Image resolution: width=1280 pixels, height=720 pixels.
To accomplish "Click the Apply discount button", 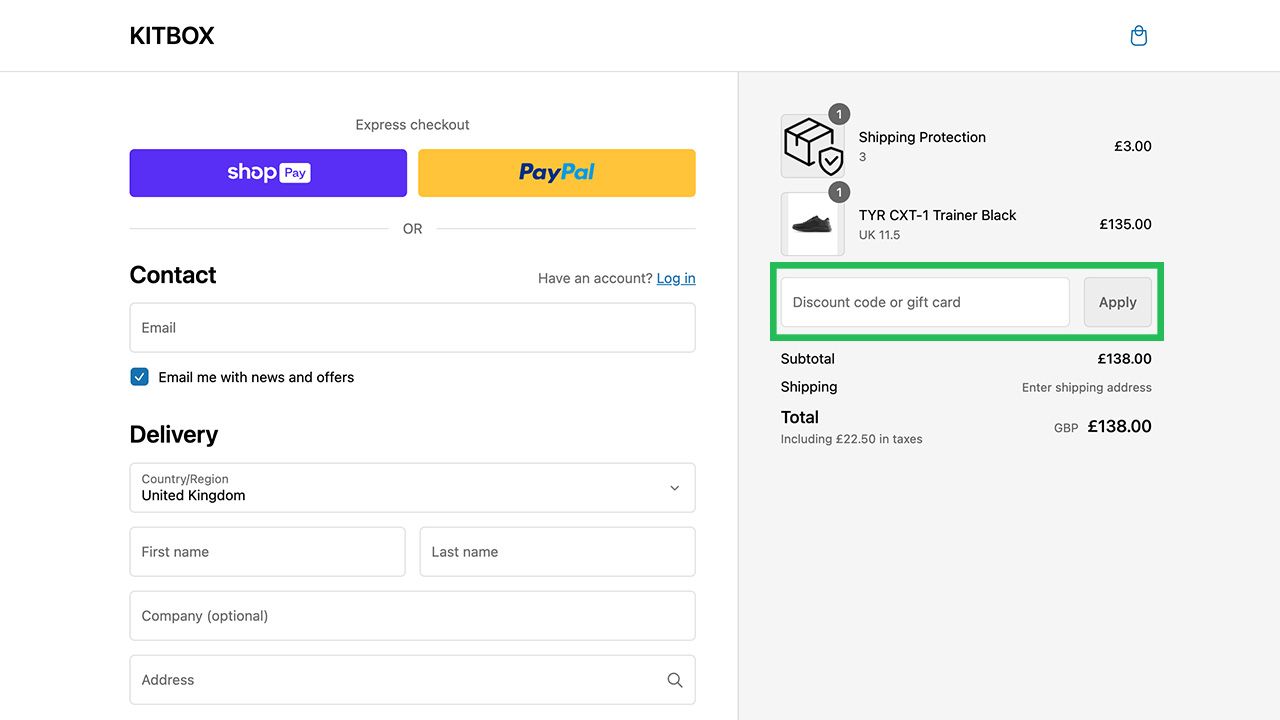I will 1118,302.
